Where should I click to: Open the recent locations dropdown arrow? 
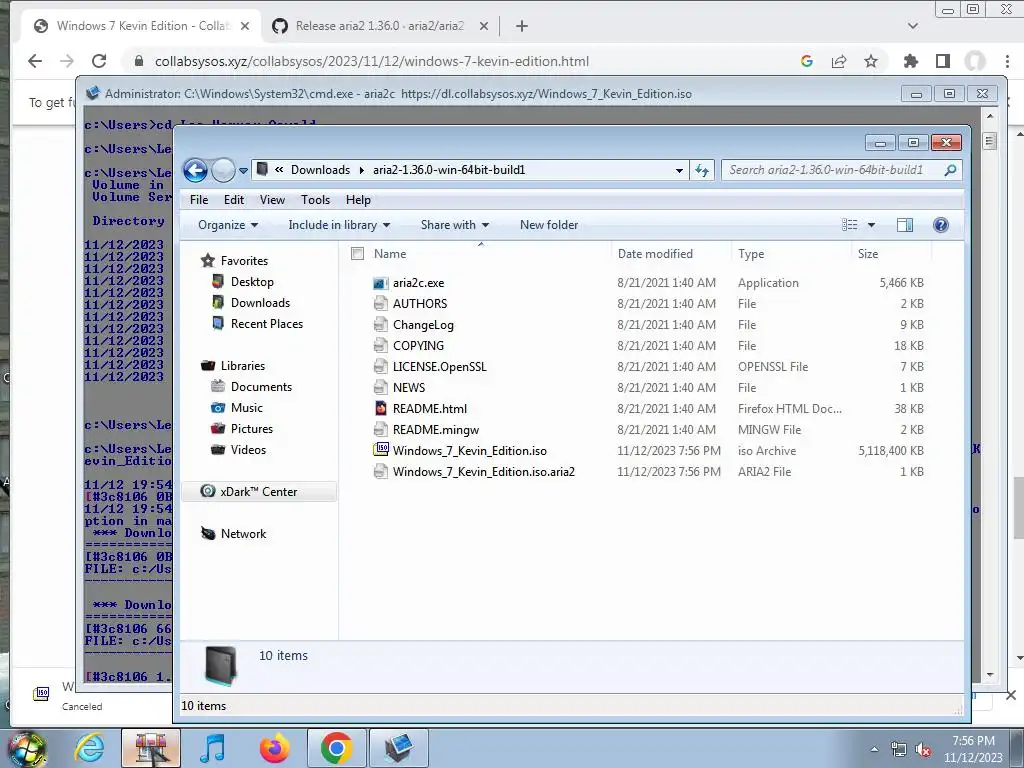243,171
